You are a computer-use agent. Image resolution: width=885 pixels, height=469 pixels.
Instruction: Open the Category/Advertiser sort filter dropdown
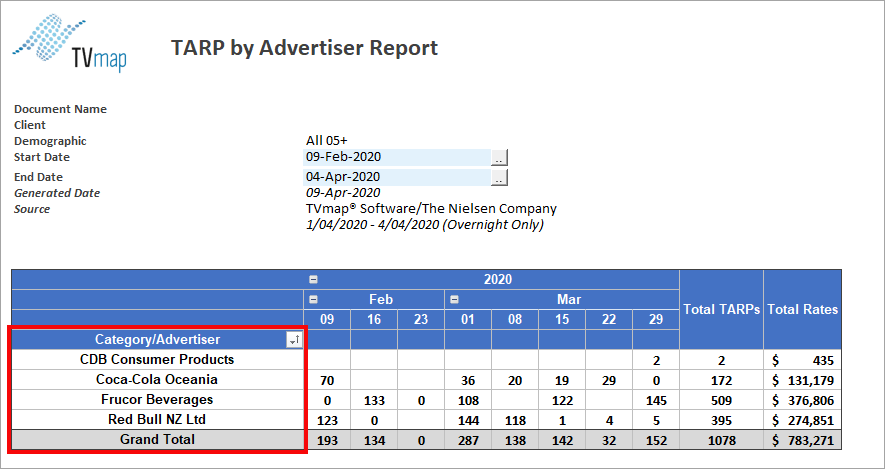click(295, 339)
